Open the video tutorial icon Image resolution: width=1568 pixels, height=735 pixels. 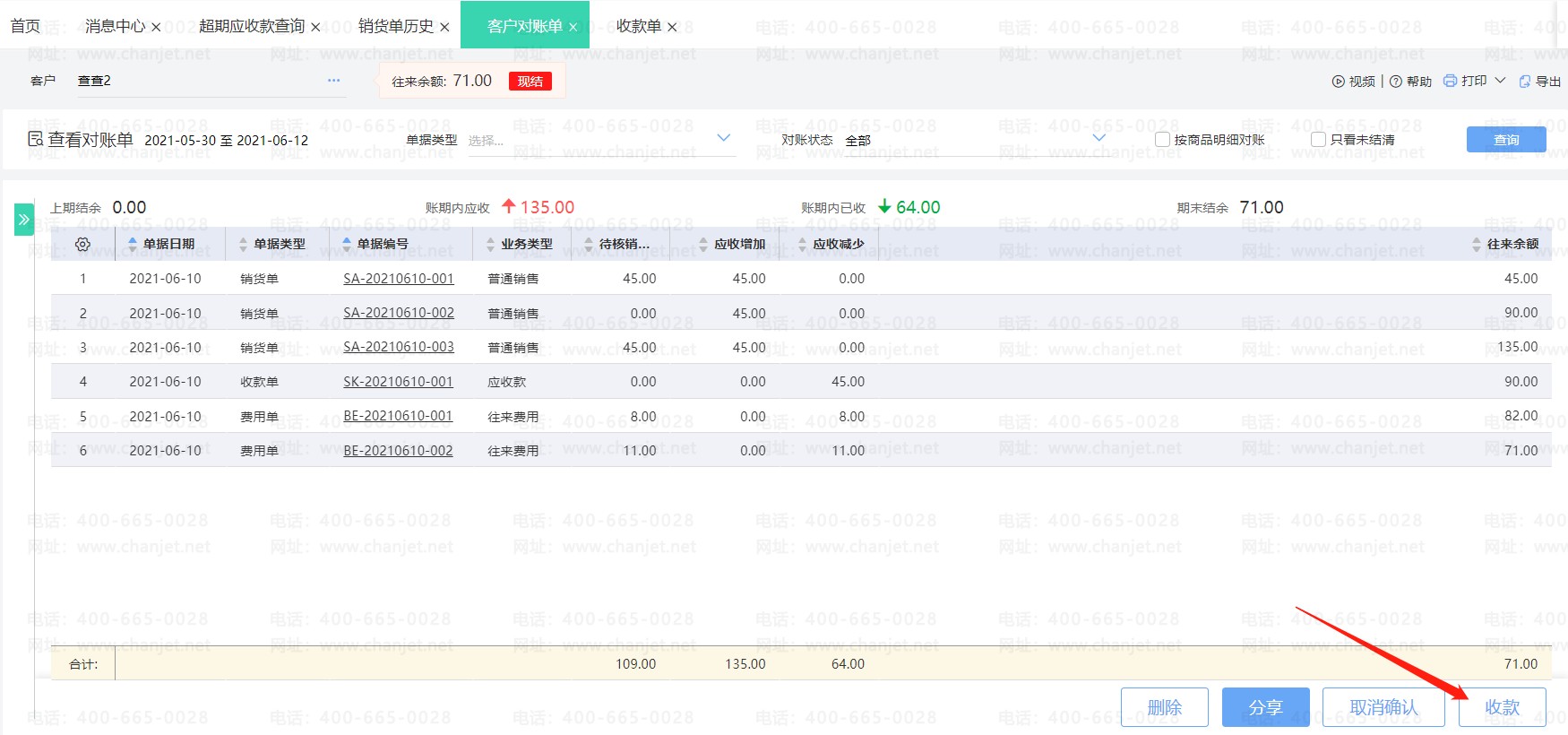tap(1339, 82)
